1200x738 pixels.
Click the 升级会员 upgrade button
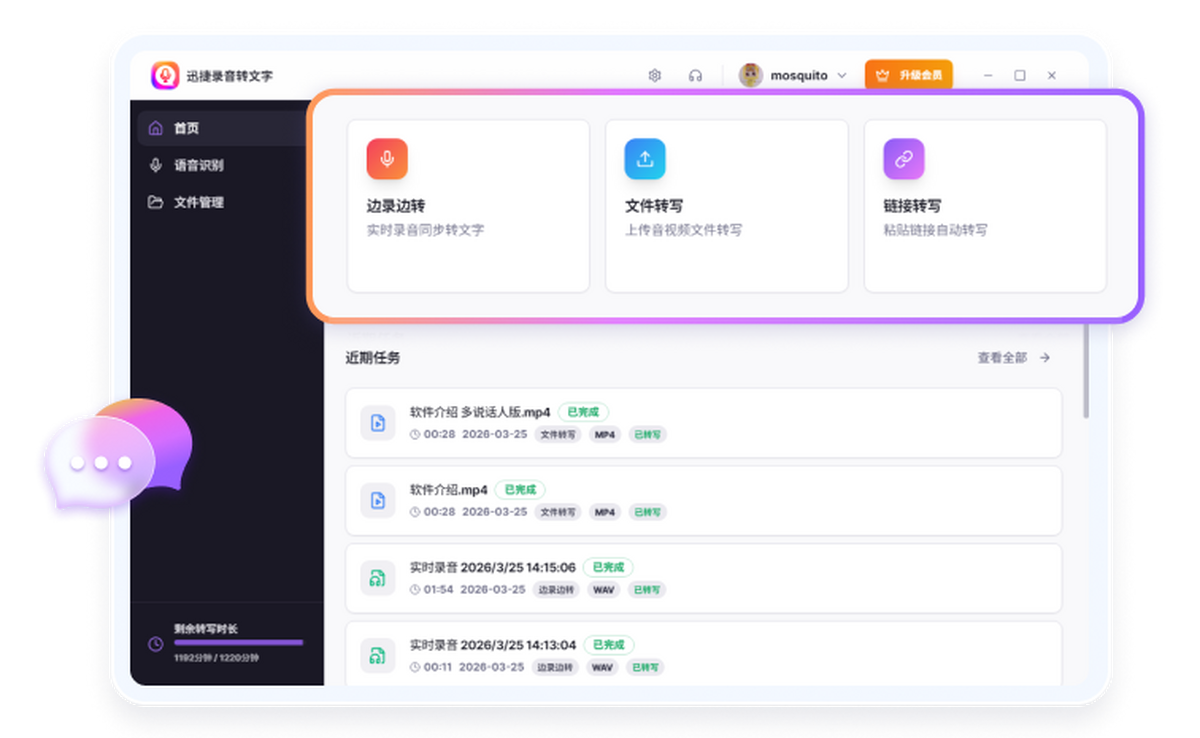(908, 75)
